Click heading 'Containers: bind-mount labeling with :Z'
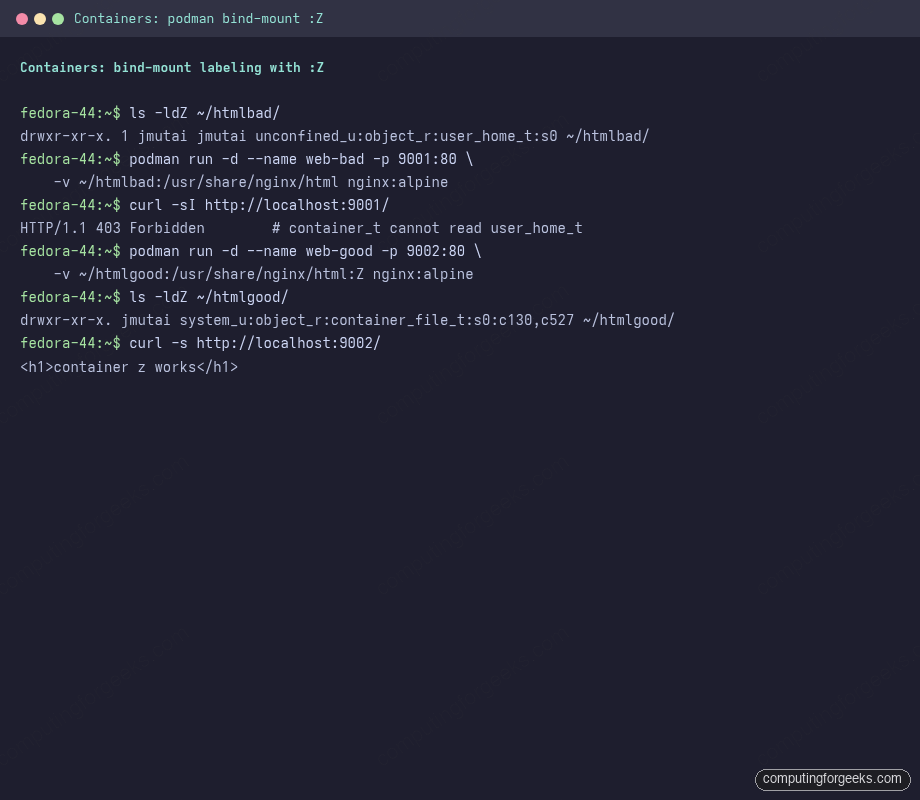Screen dimensions: 920x800 [172, 67]
